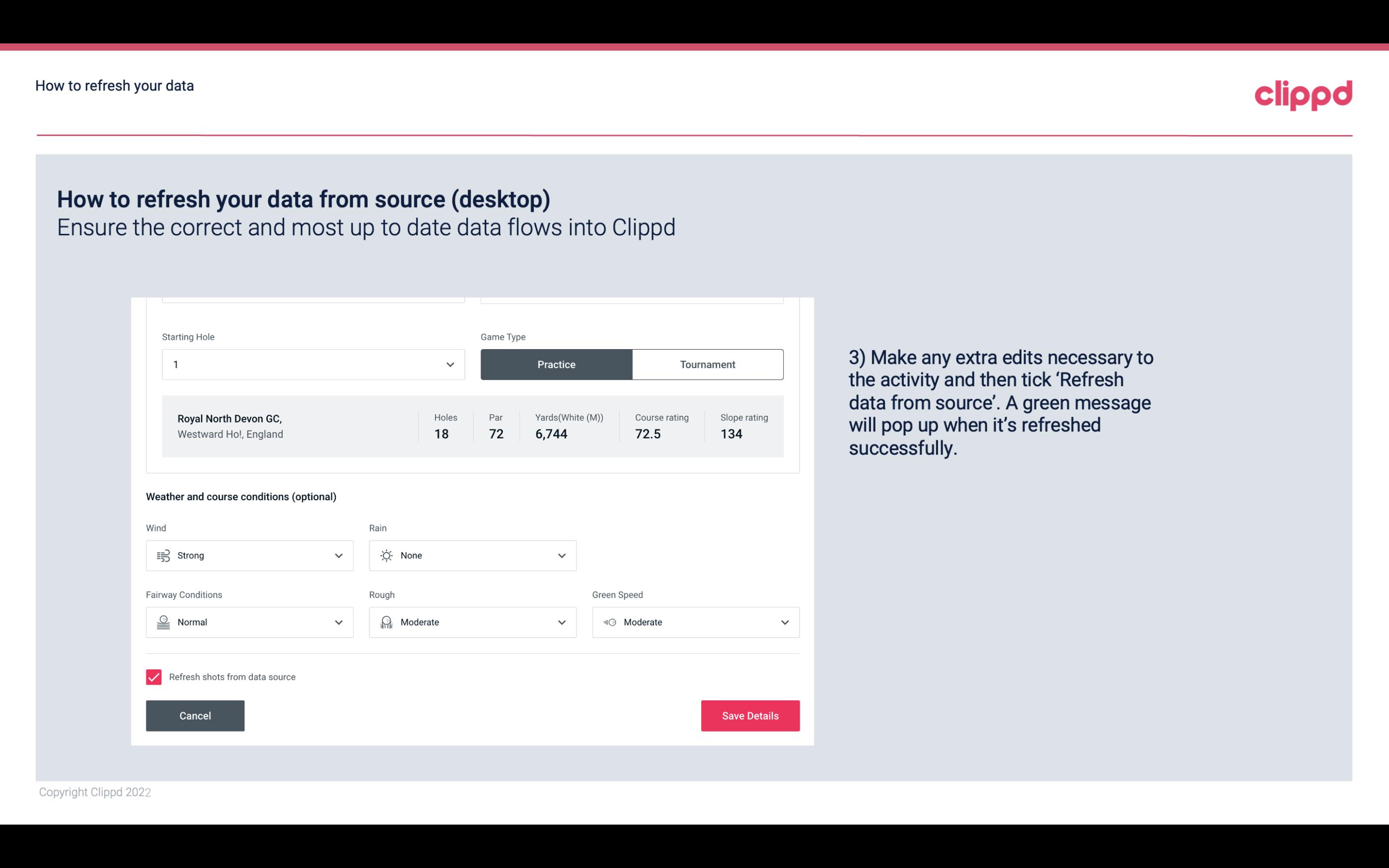This screenshot has height=868, width=1389.
Task: Click the Save Details button
Action: point(750,715)
